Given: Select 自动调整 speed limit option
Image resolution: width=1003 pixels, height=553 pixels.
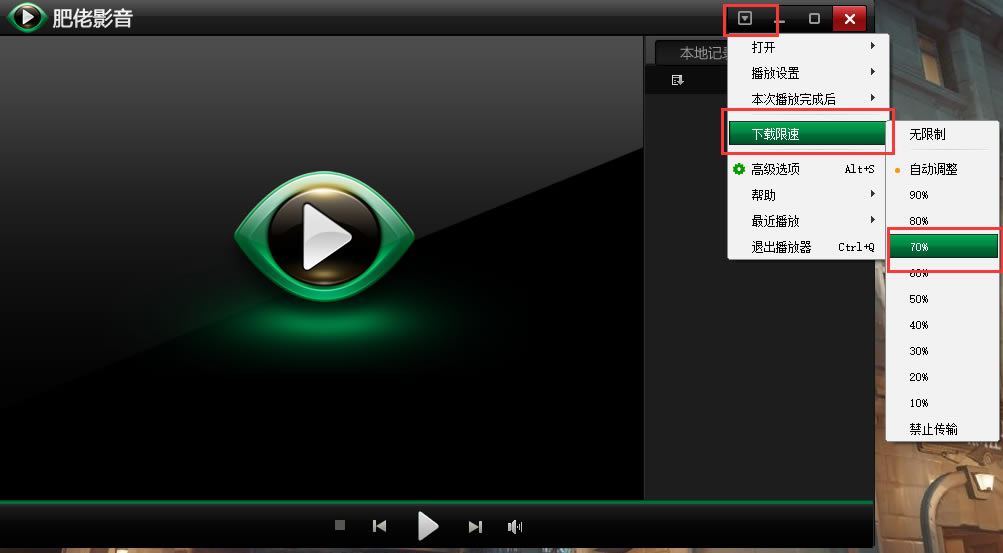Looking at the screenshot, I should click(x=933, y=169).
